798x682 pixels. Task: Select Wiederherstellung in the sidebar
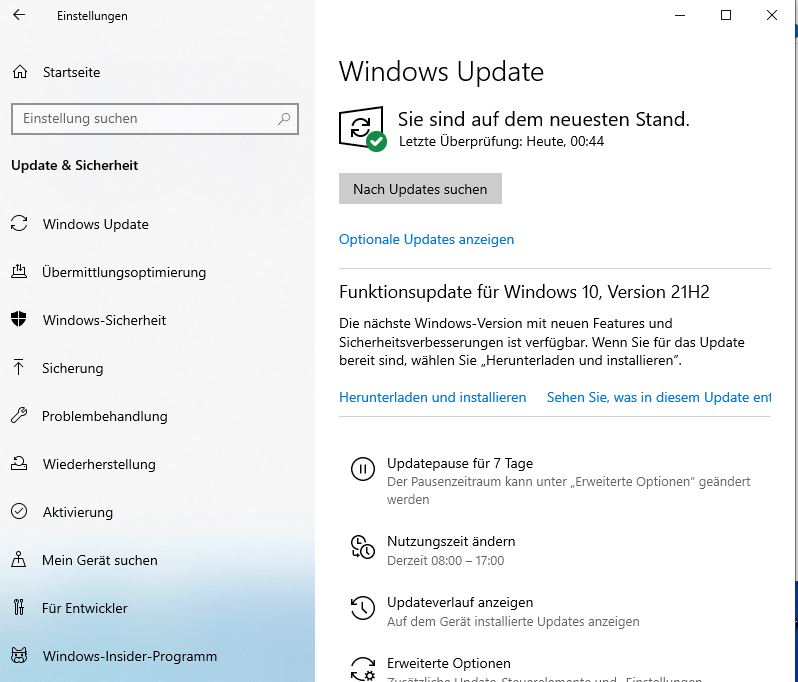click(99, 464)
